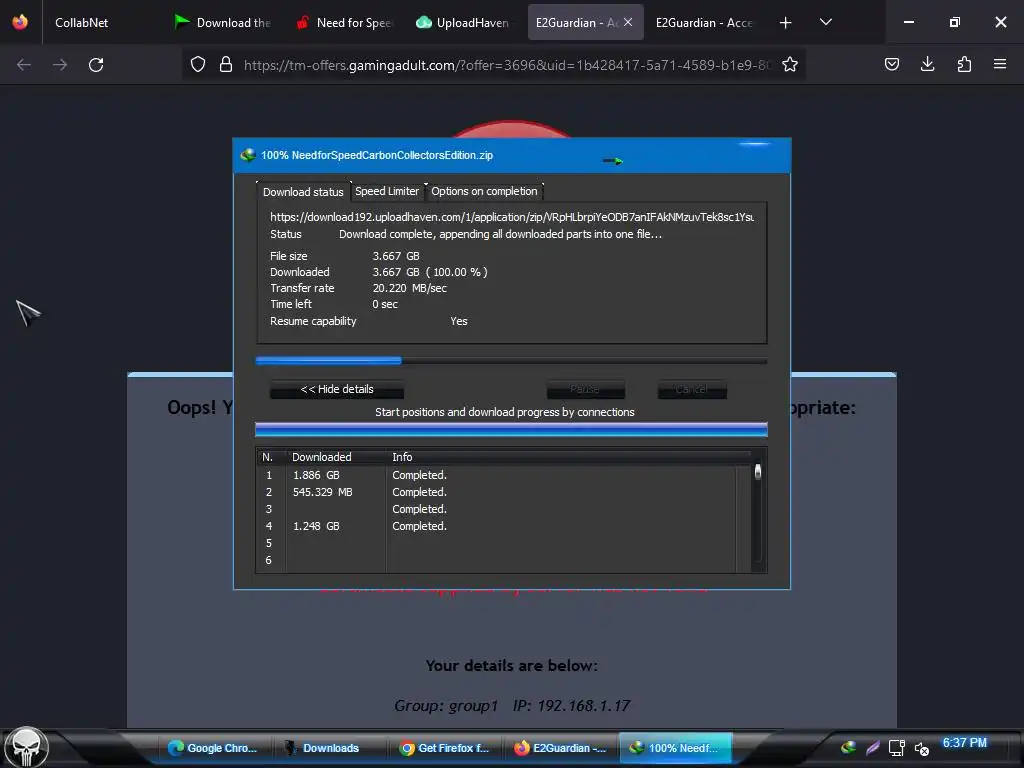Open the tracking protection shield icon
Viewport: 1024px width, 768px height.
[198, 64]
